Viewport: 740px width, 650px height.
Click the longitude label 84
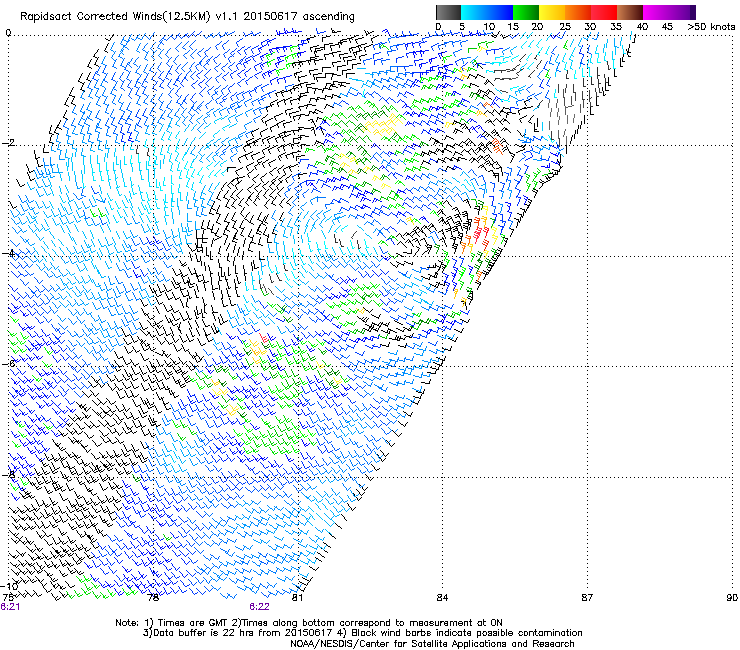point(442,597)
